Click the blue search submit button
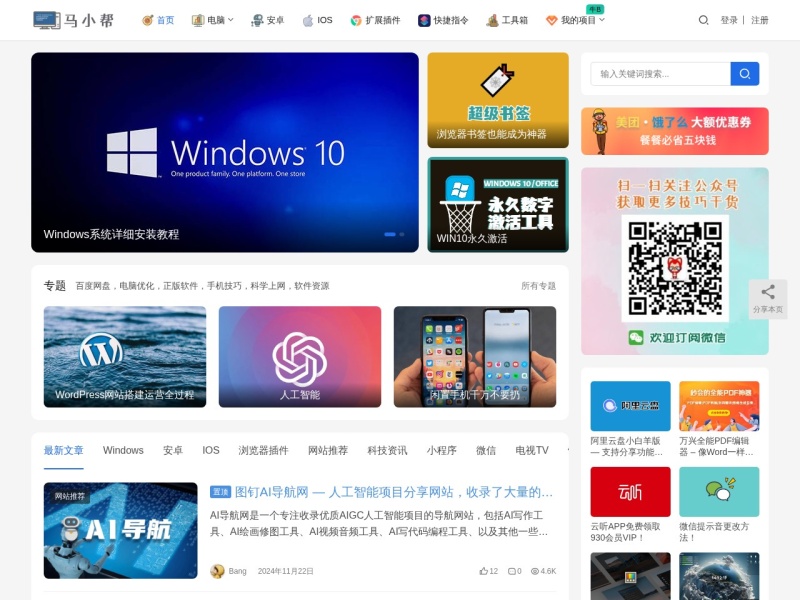The width and height of the screenshot is (800, 600). [744, 74]
